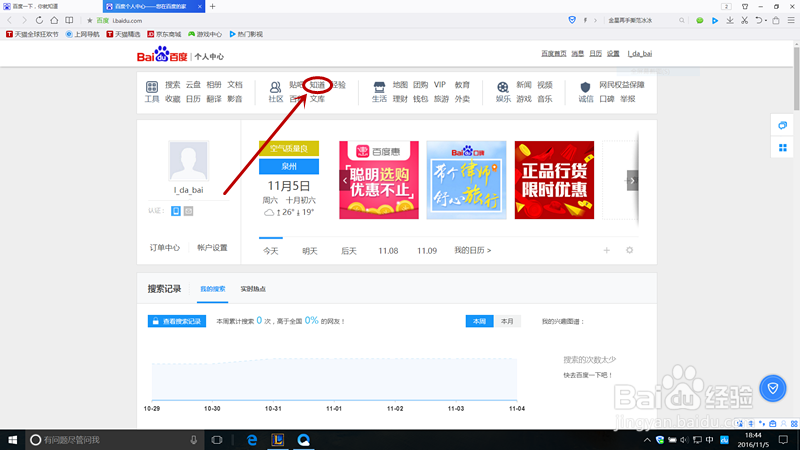The height and width of the screenshot is (450, 800).
Task: Bookmark the page with the star icon
Action: [x=90, y=20]
